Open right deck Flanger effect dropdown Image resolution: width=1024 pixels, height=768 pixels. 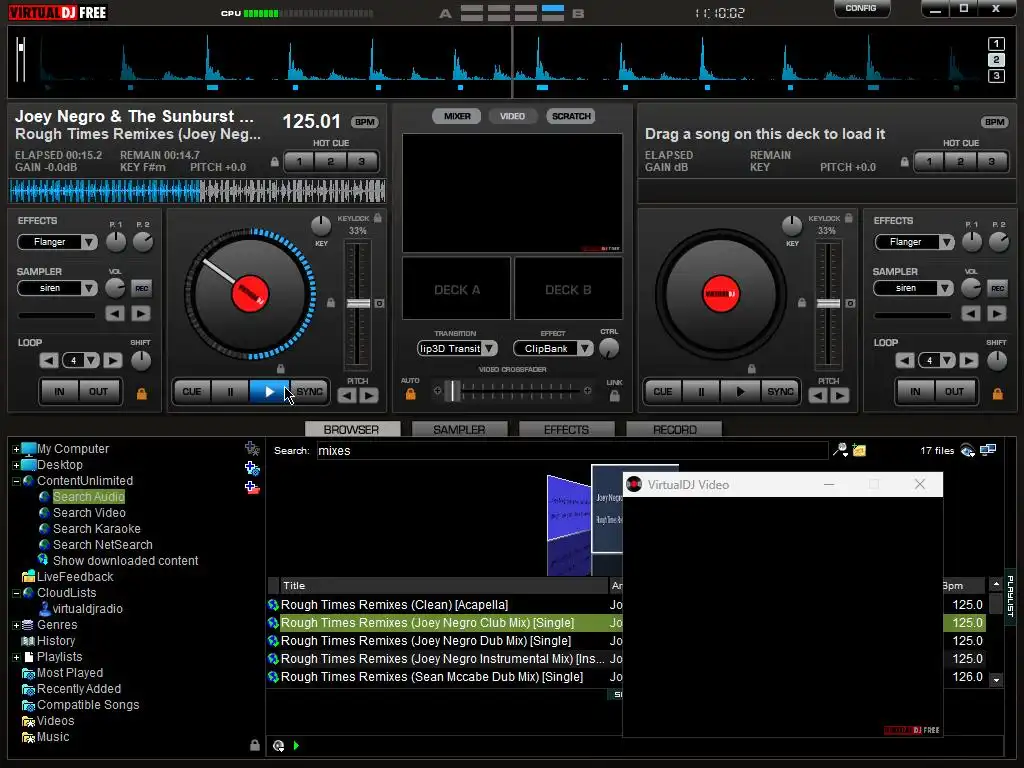click(x=946, y=242)
